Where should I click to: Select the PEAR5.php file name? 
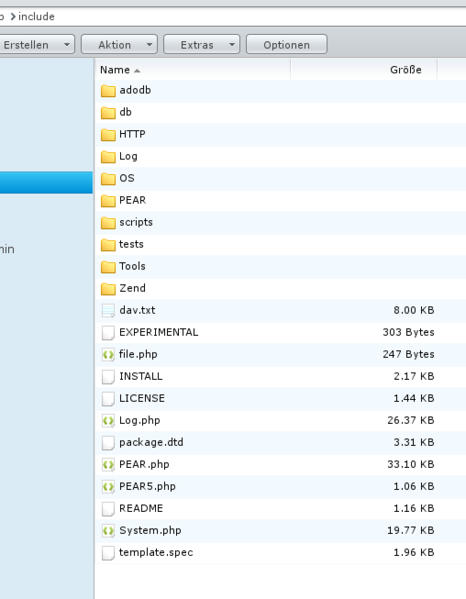(147, 486)
